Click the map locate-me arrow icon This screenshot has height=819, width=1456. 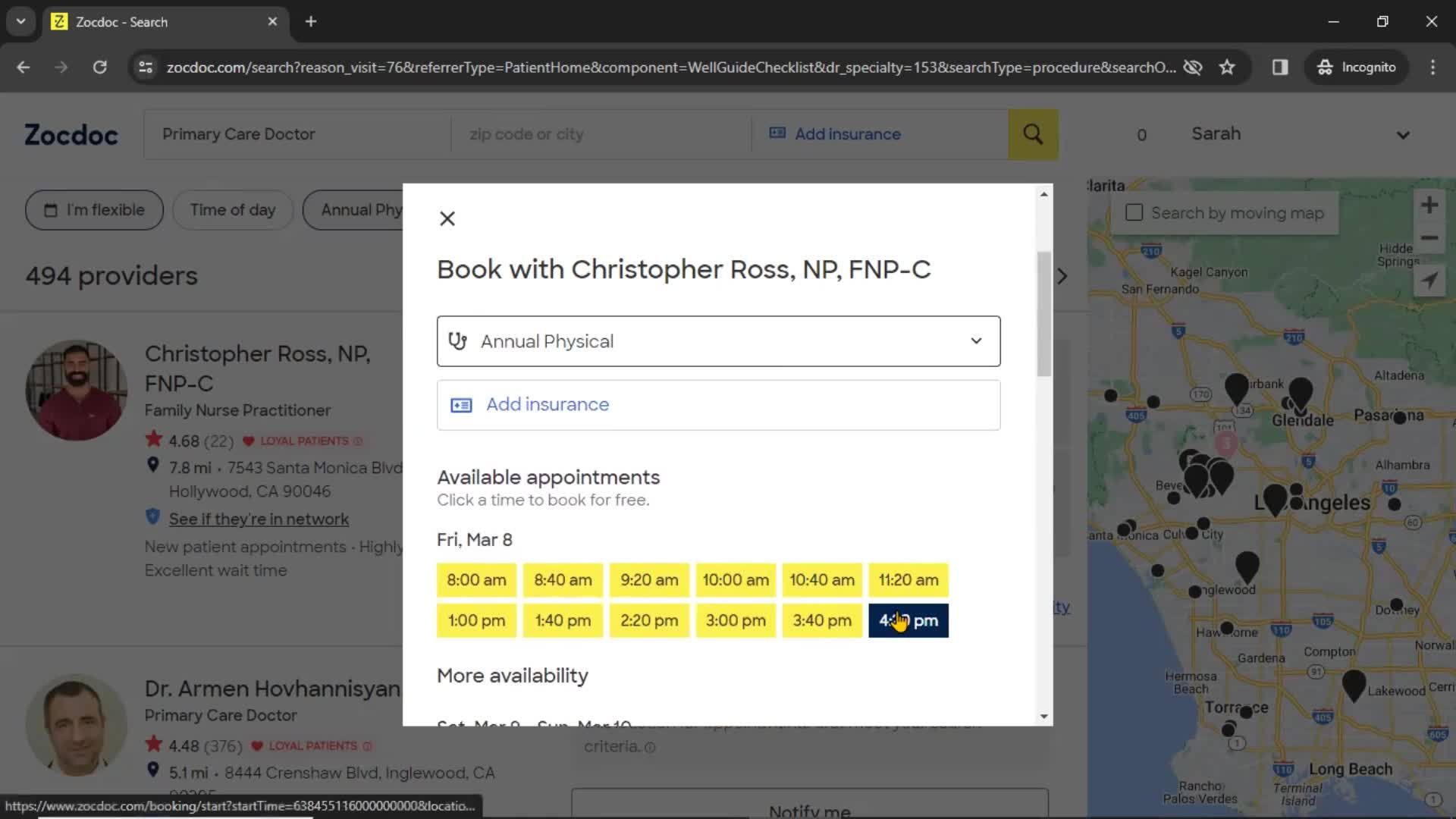1429,281
